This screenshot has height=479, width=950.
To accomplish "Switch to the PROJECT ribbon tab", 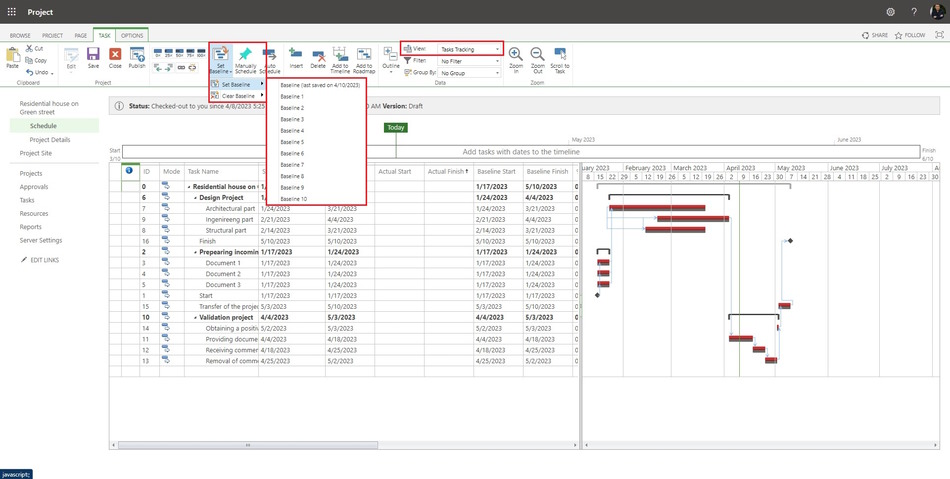I will point(52,36).
